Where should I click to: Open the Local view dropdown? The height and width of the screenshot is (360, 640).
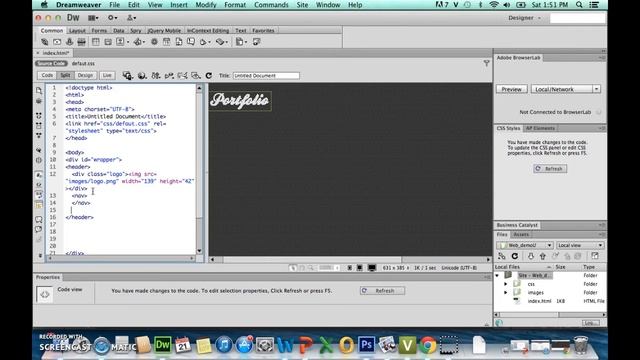(x=580, y=245)
